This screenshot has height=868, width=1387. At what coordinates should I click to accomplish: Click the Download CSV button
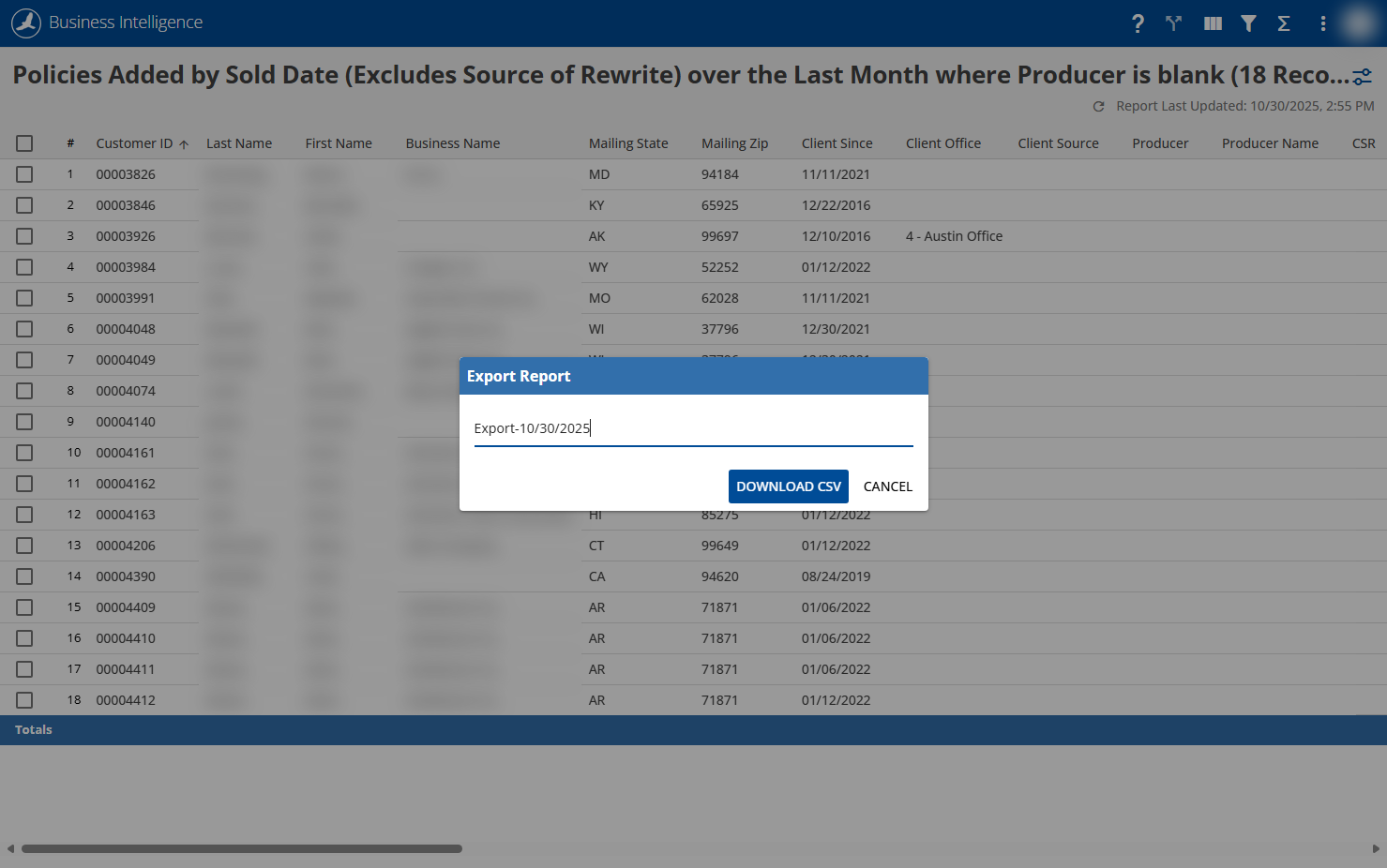pos(789,486)
